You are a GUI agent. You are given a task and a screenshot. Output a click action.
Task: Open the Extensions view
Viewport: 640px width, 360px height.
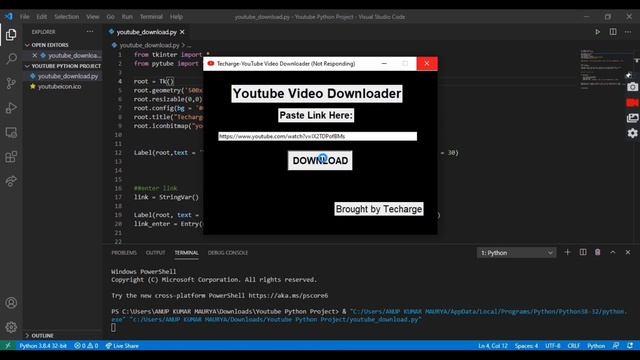click(11, 157)
